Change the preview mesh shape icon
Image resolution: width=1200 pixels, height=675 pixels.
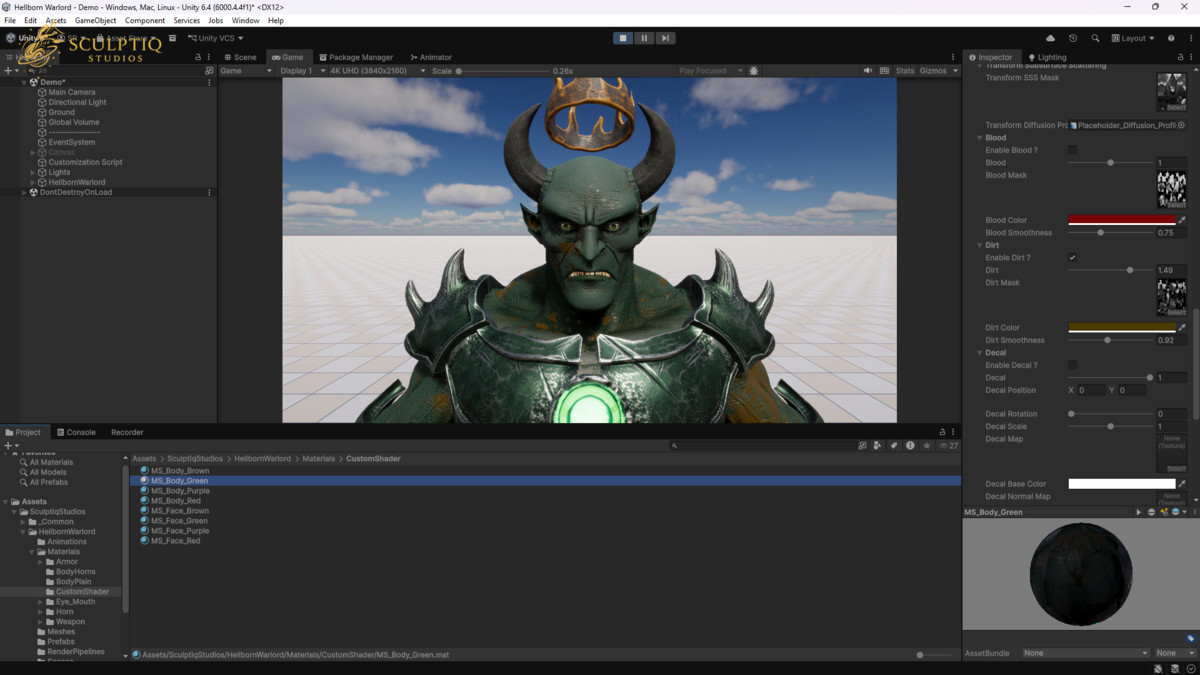coord(1151,512)
